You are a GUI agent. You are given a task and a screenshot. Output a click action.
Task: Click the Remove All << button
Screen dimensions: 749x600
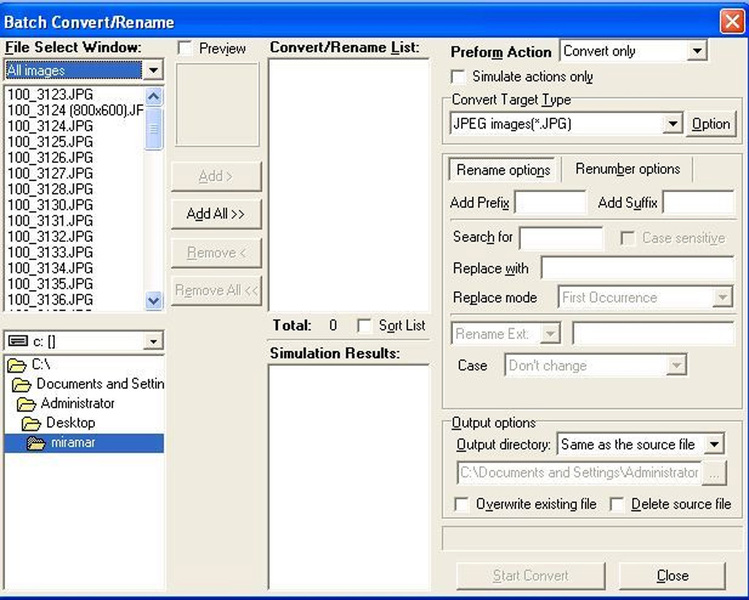216,290
